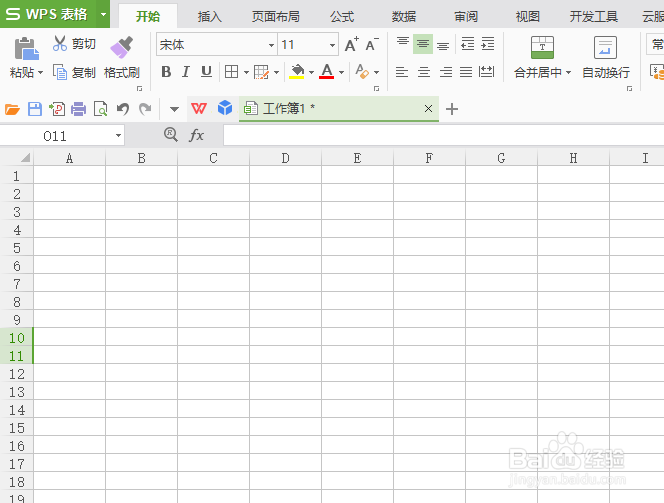Viewport: 664px width, 503px height.
Task: Click the distributed alignment icon
Action: pyautogui.click(x=486, y=72)
